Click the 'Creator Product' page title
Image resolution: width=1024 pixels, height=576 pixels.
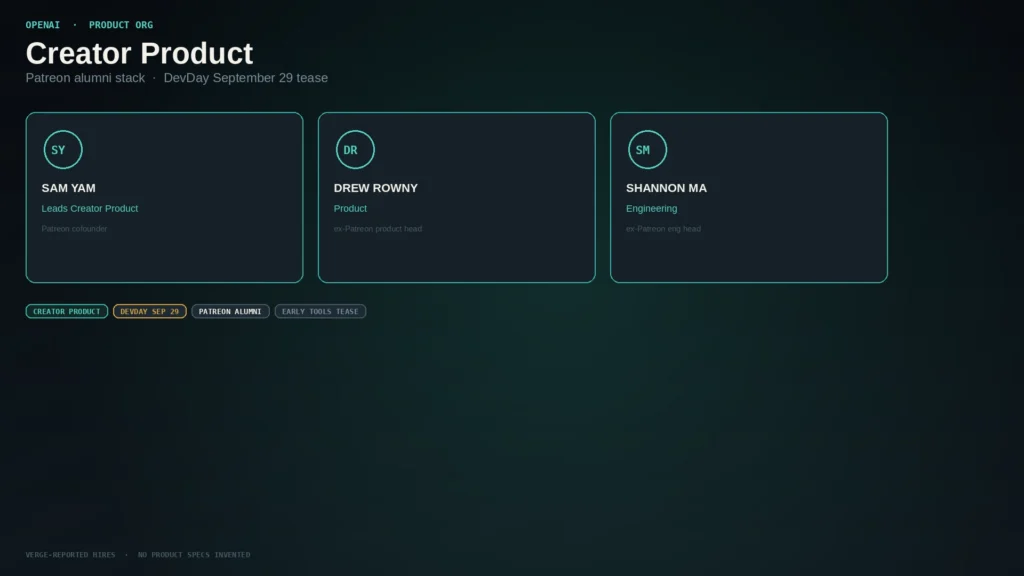139,54
